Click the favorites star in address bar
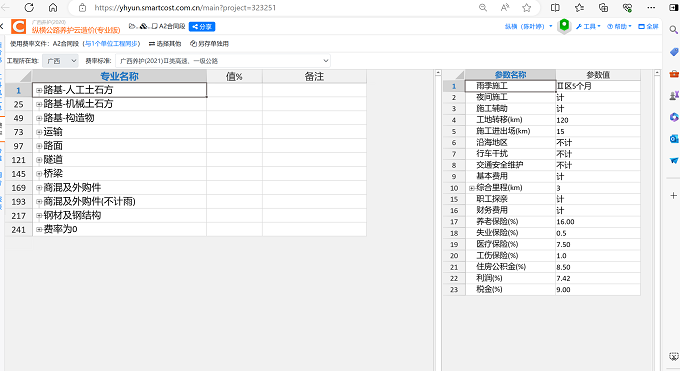Screen dimensions: 680x371 tap(526, 7)
